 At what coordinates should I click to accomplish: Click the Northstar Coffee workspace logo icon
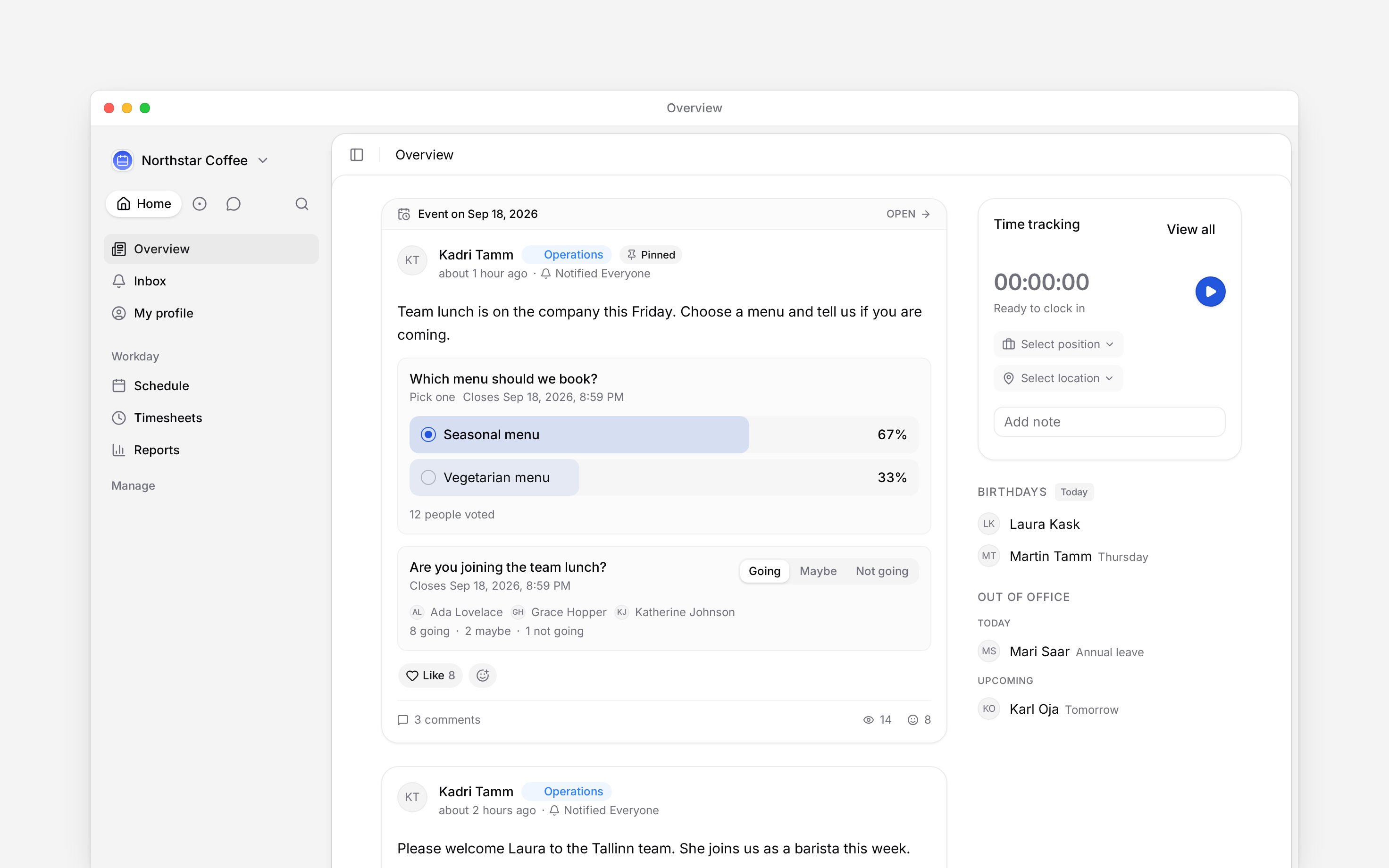[122, 160]
